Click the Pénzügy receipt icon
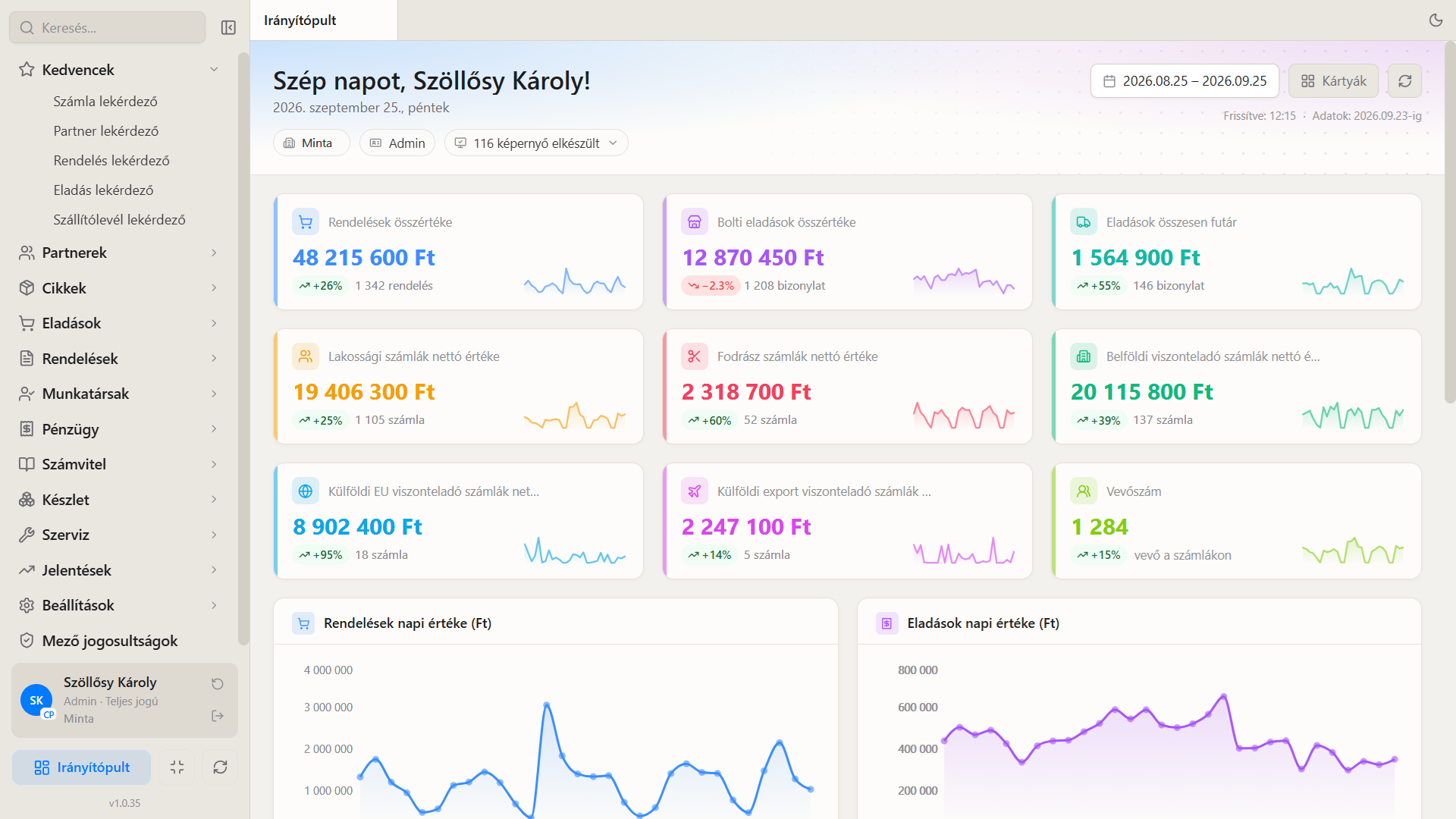Image resolution: width=1456 pixels, height=819 pixels. (x=27, y=429)
